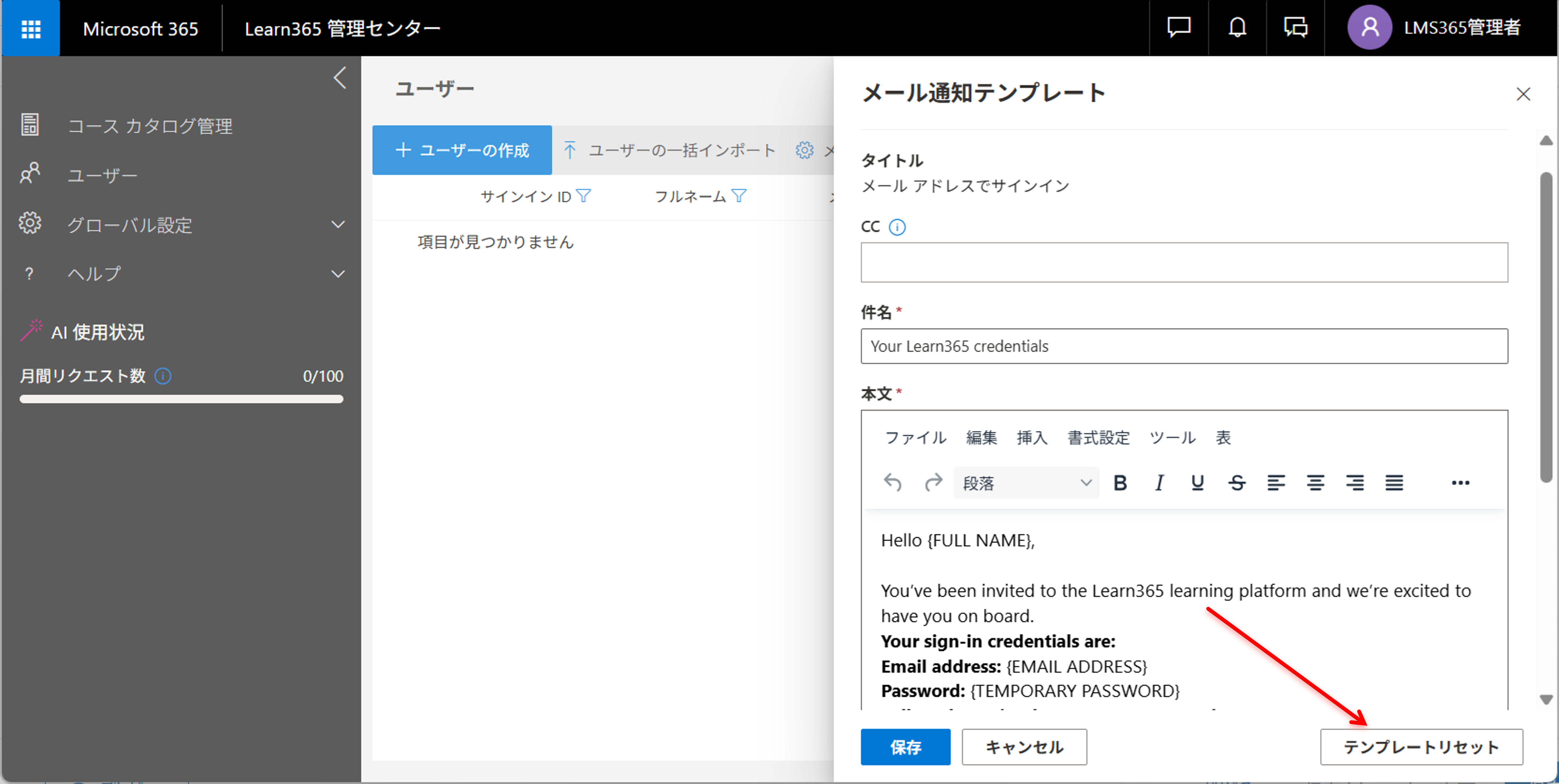Image resolution: width=1559 pixels, height=784 pixels.
Task: Click ユーザーの作成 button
Action: [x=462, y=150]
